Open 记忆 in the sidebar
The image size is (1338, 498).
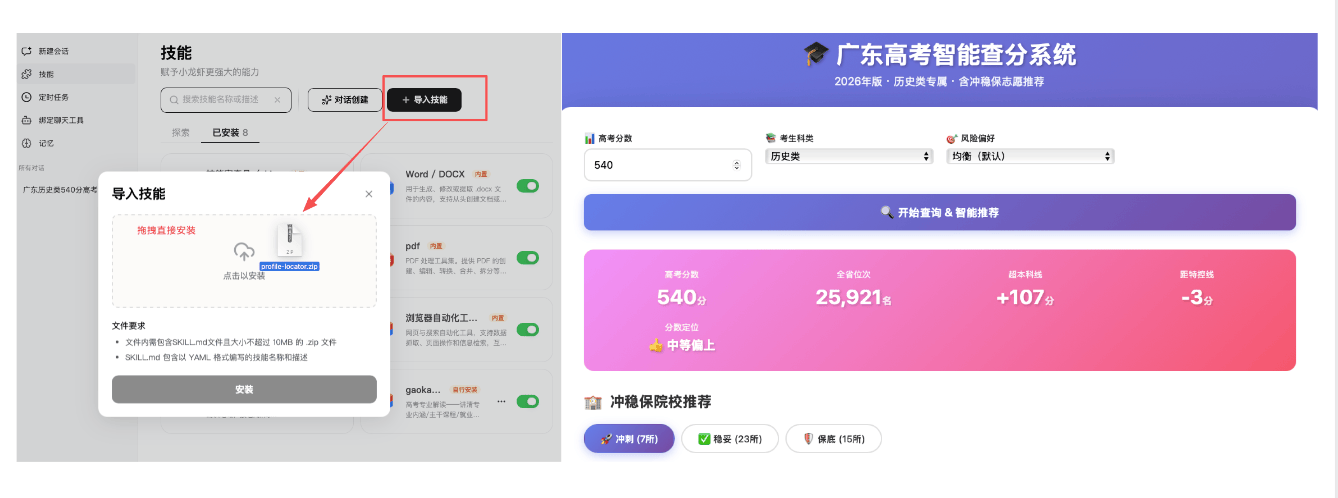(x=46, y=143)
